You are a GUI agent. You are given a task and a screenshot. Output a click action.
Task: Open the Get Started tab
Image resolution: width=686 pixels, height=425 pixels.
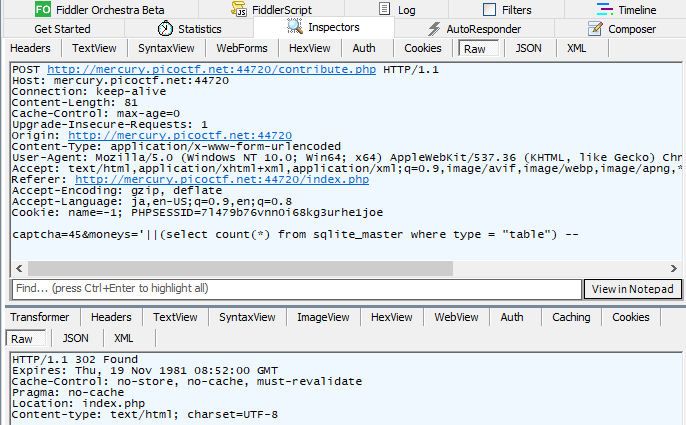(x=62, y=29)
